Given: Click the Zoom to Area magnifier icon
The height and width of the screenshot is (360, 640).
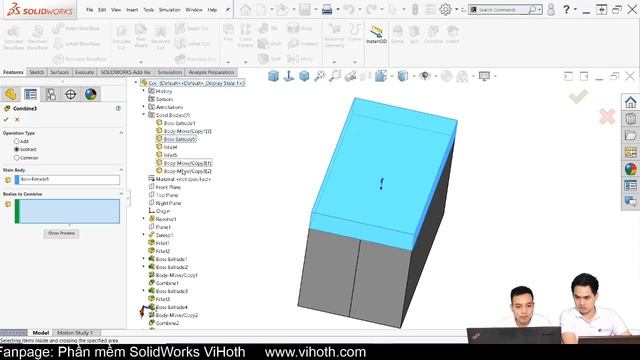Looking at the screenshot, I should [335, 76].
